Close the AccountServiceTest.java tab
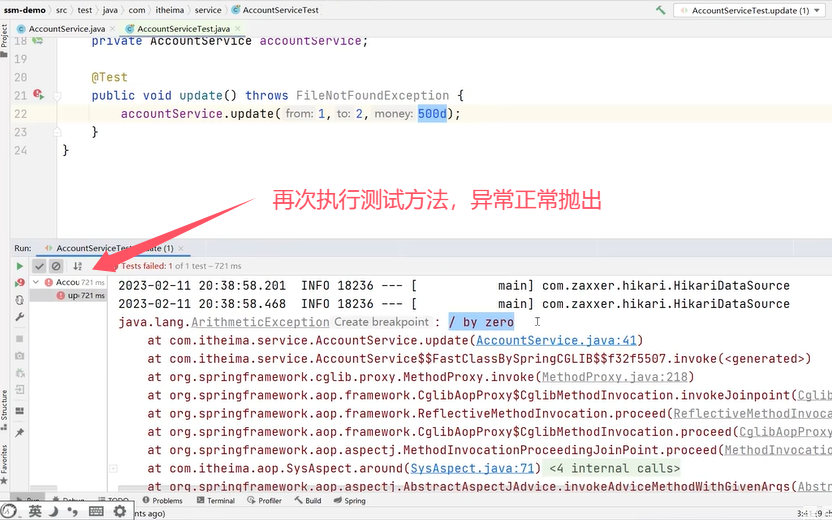The width and height of the screenshot is (832, 520). pos(238,29)
